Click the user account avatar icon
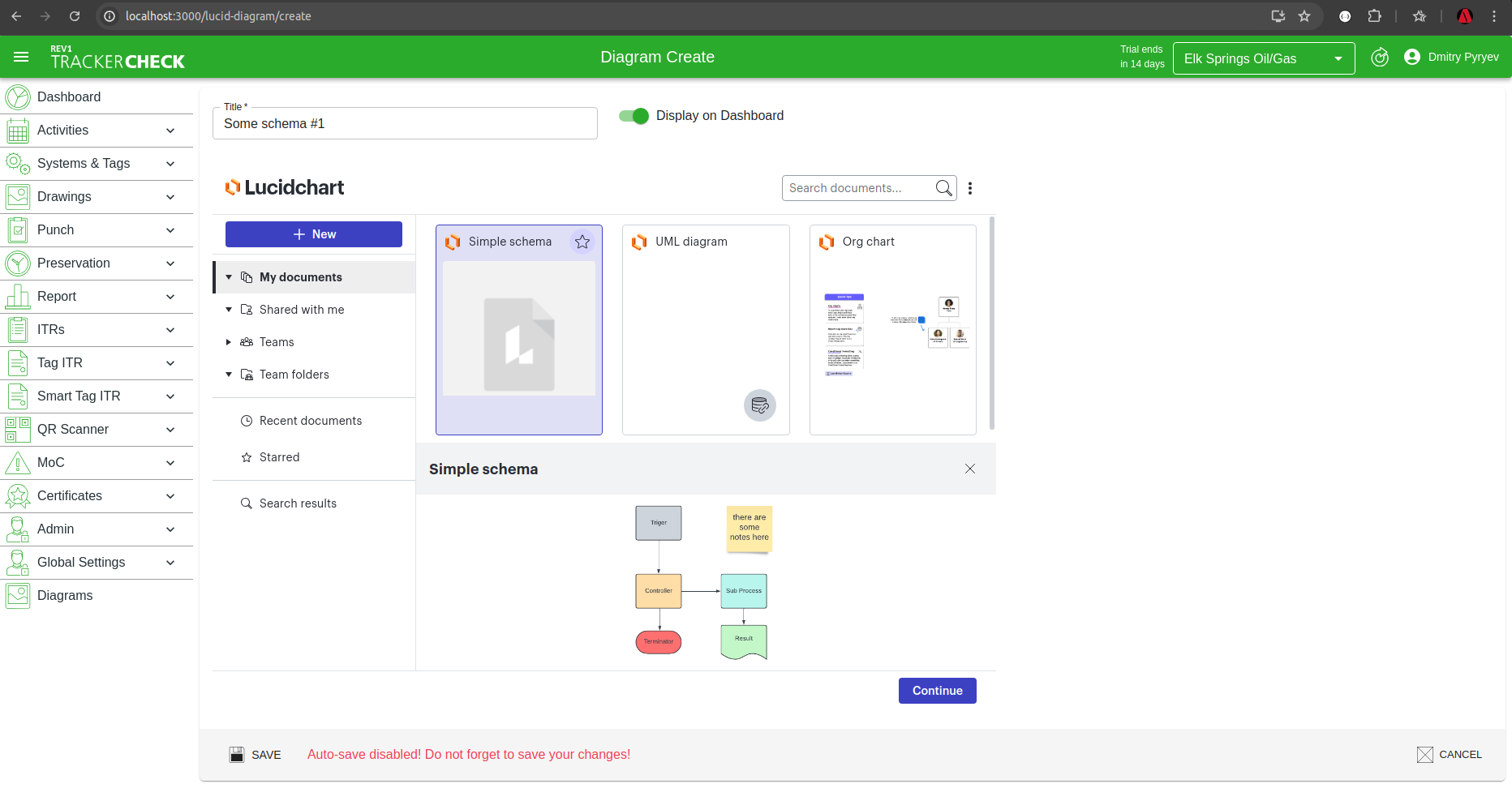 pyautogui.click(x=1412, y=57)
